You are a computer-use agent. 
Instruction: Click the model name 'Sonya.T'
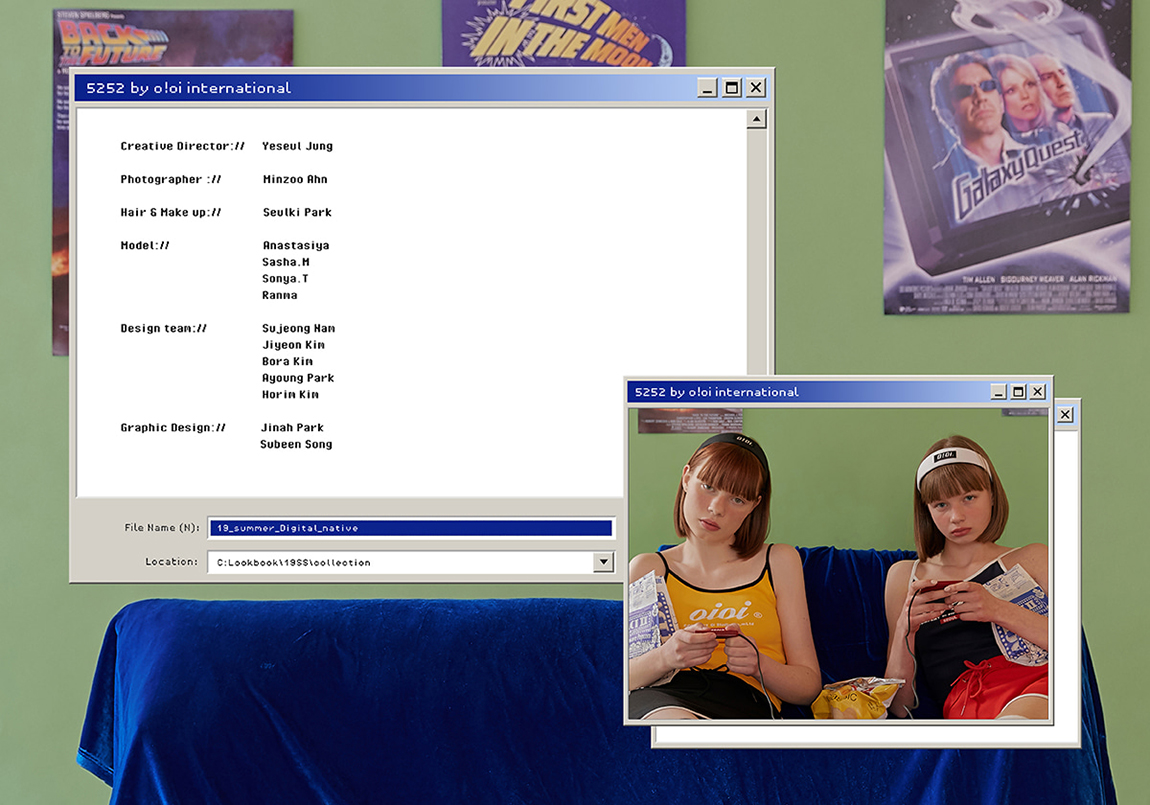pyautogui.click(x=285, y=279)
